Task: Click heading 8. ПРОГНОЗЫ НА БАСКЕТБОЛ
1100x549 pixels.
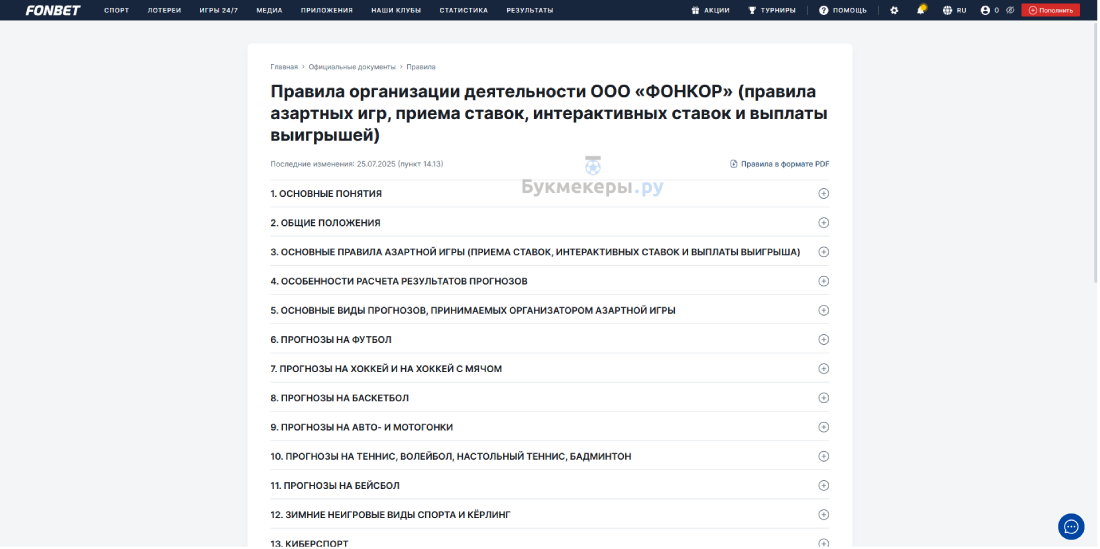Action: tap(340, 398)
